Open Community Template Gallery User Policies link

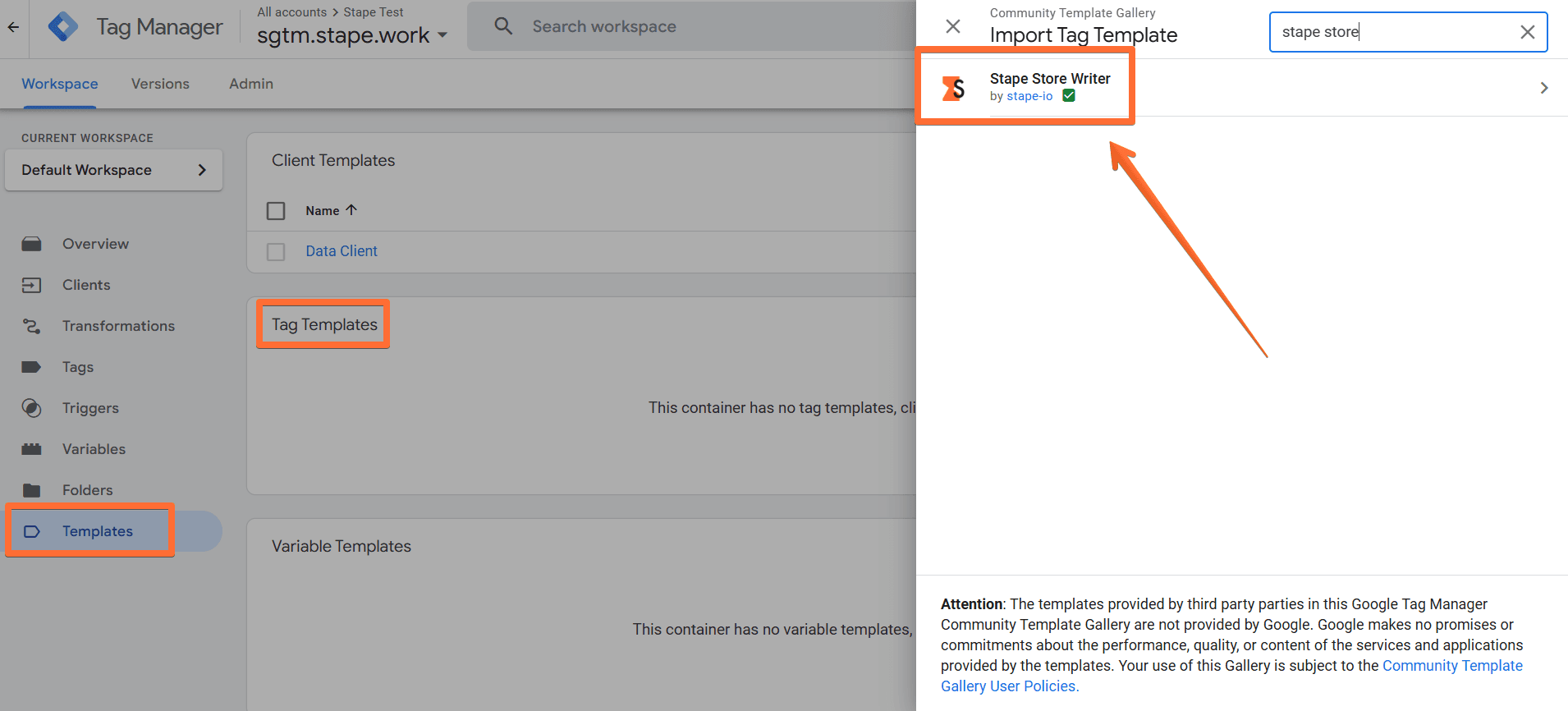pos(1231,676)
